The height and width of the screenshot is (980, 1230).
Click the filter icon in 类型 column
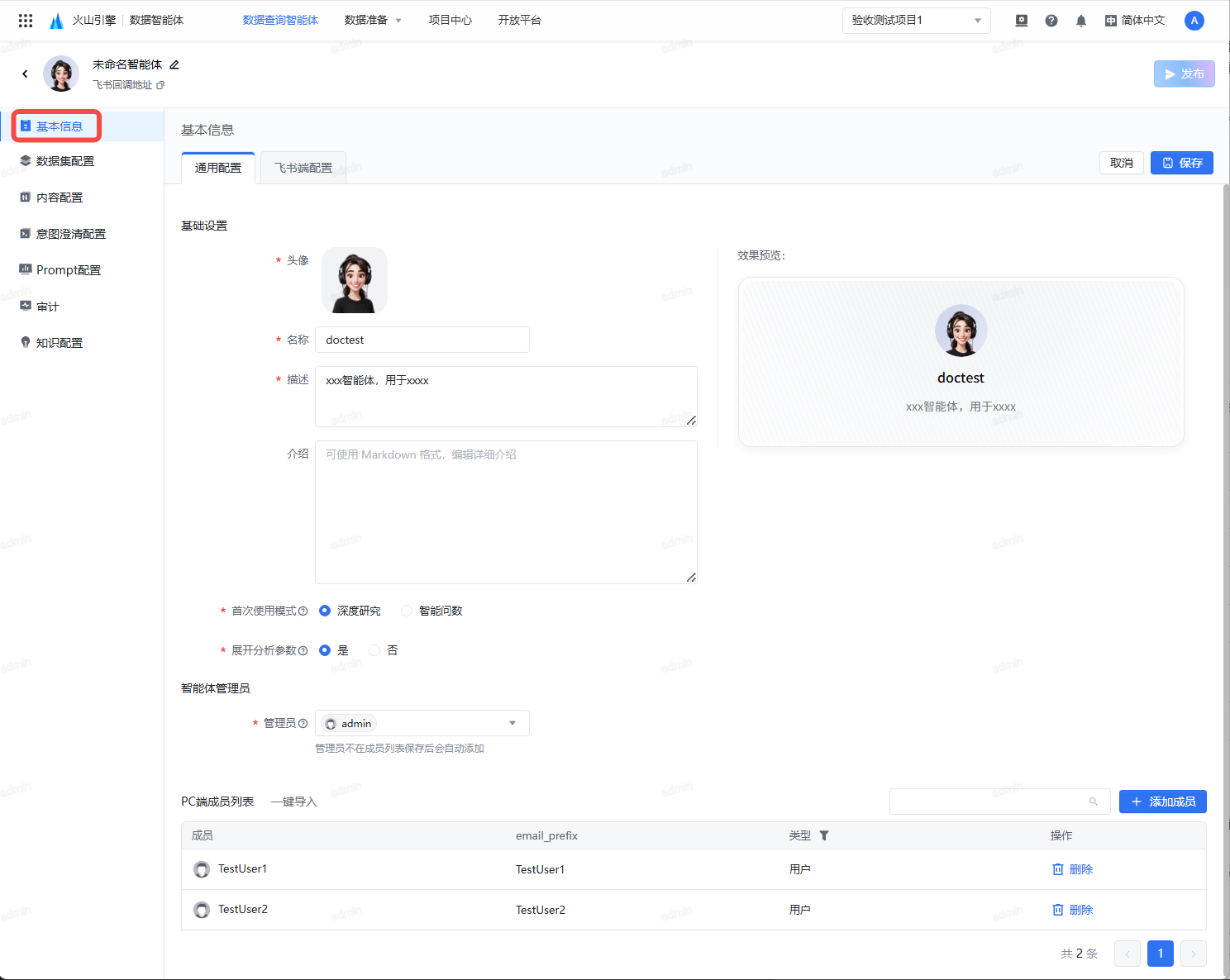click(824, 835)
